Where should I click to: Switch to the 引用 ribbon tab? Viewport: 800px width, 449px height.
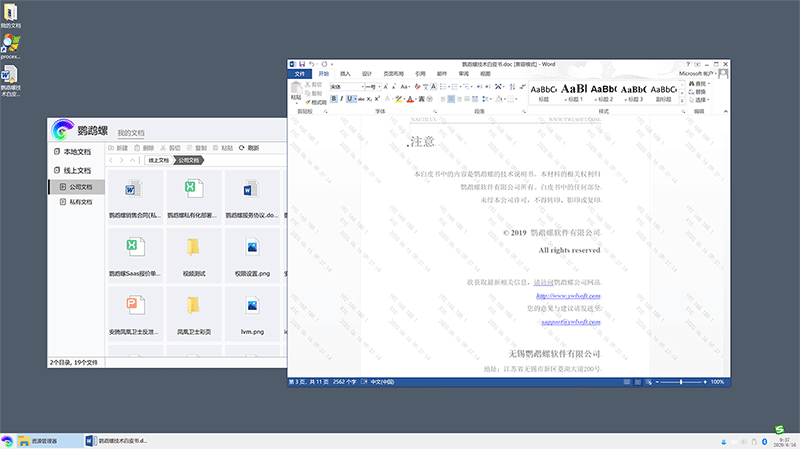tap(420, 74)
